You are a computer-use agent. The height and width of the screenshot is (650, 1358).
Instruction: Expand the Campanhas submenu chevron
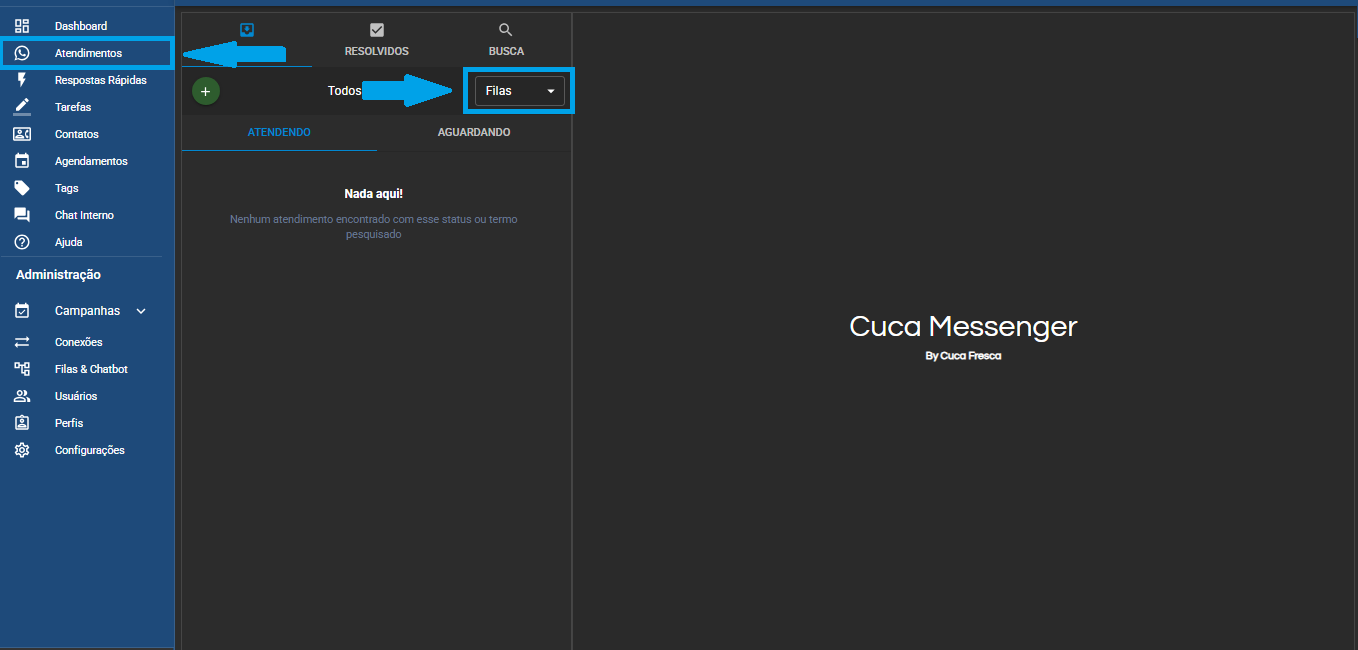point(141,311)
